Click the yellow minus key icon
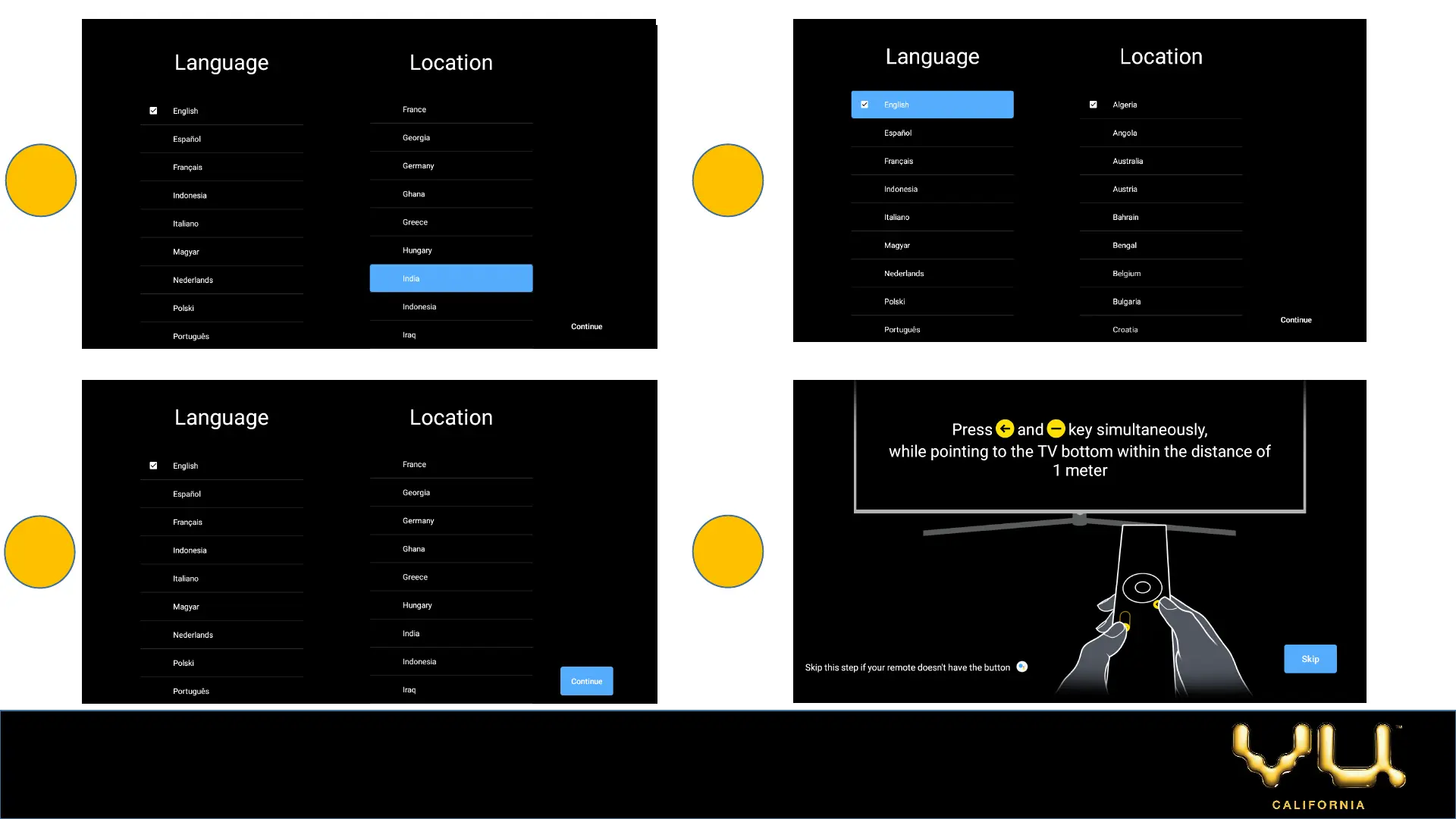 (x=1056, y=429)
